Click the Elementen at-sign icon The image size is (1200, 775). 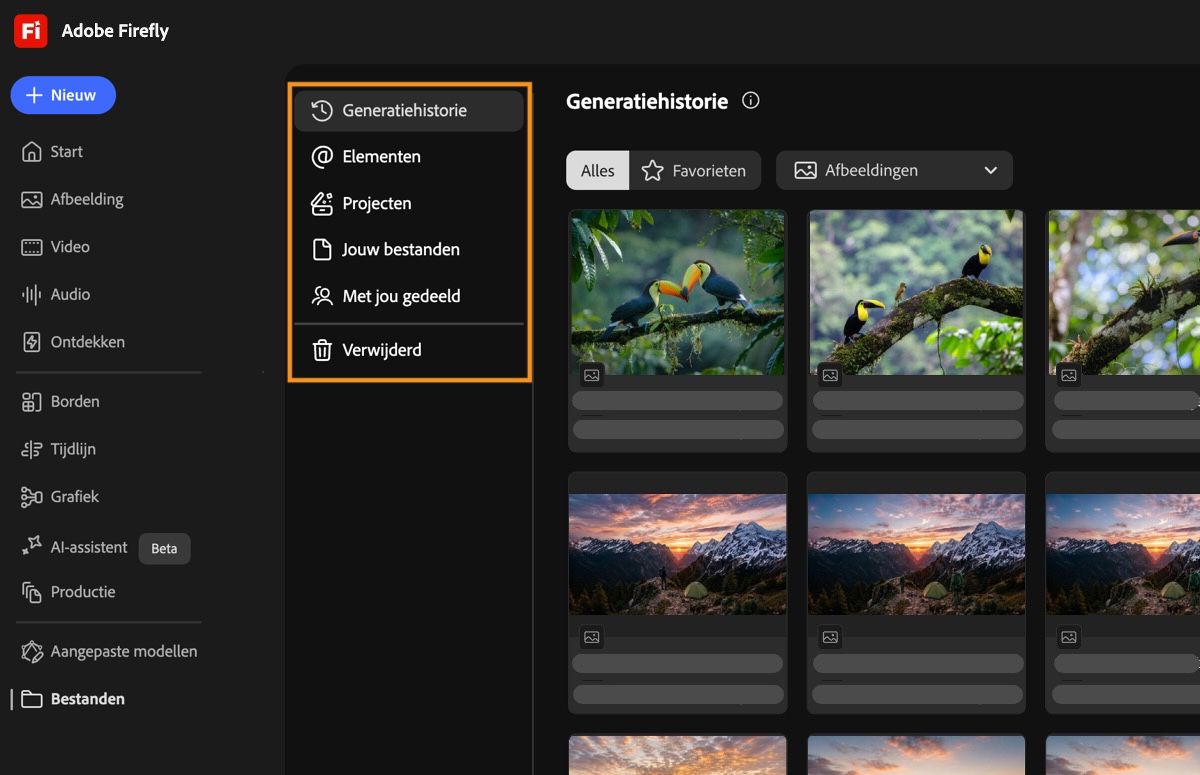(x=322, y=157)
